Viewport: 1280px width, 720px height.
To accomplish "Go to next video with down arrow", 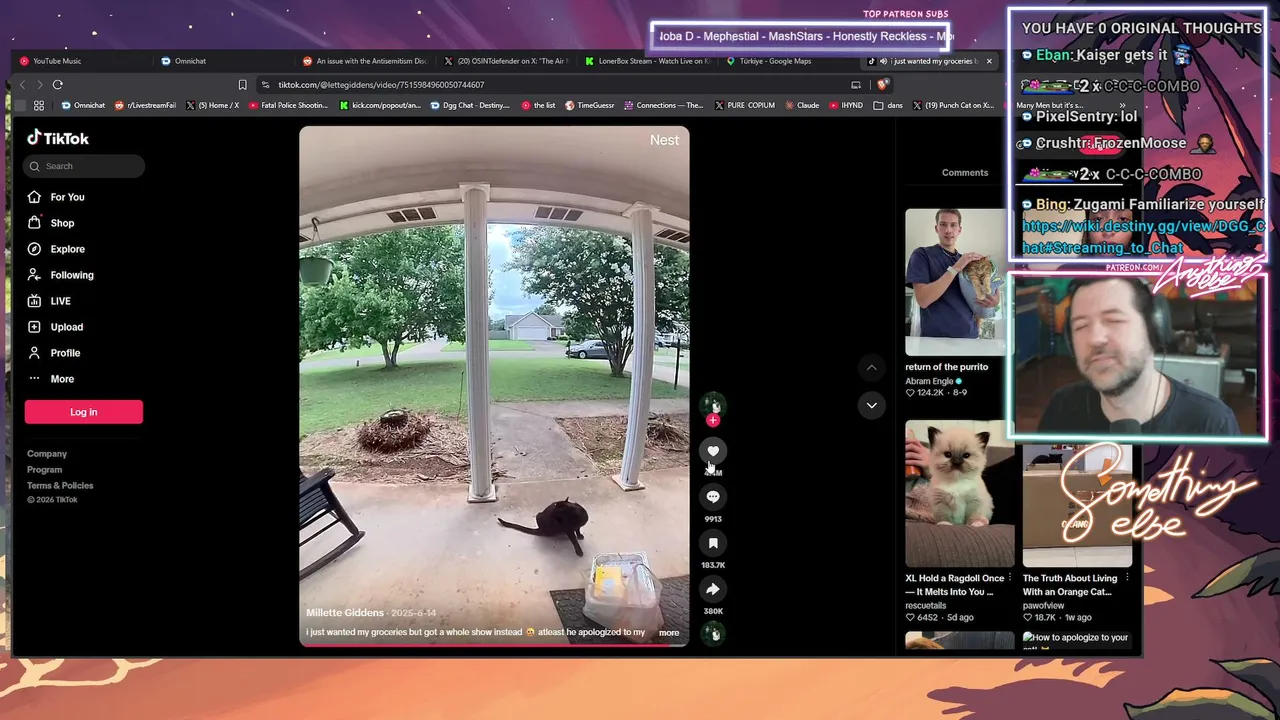I will [x=871, y=405].
